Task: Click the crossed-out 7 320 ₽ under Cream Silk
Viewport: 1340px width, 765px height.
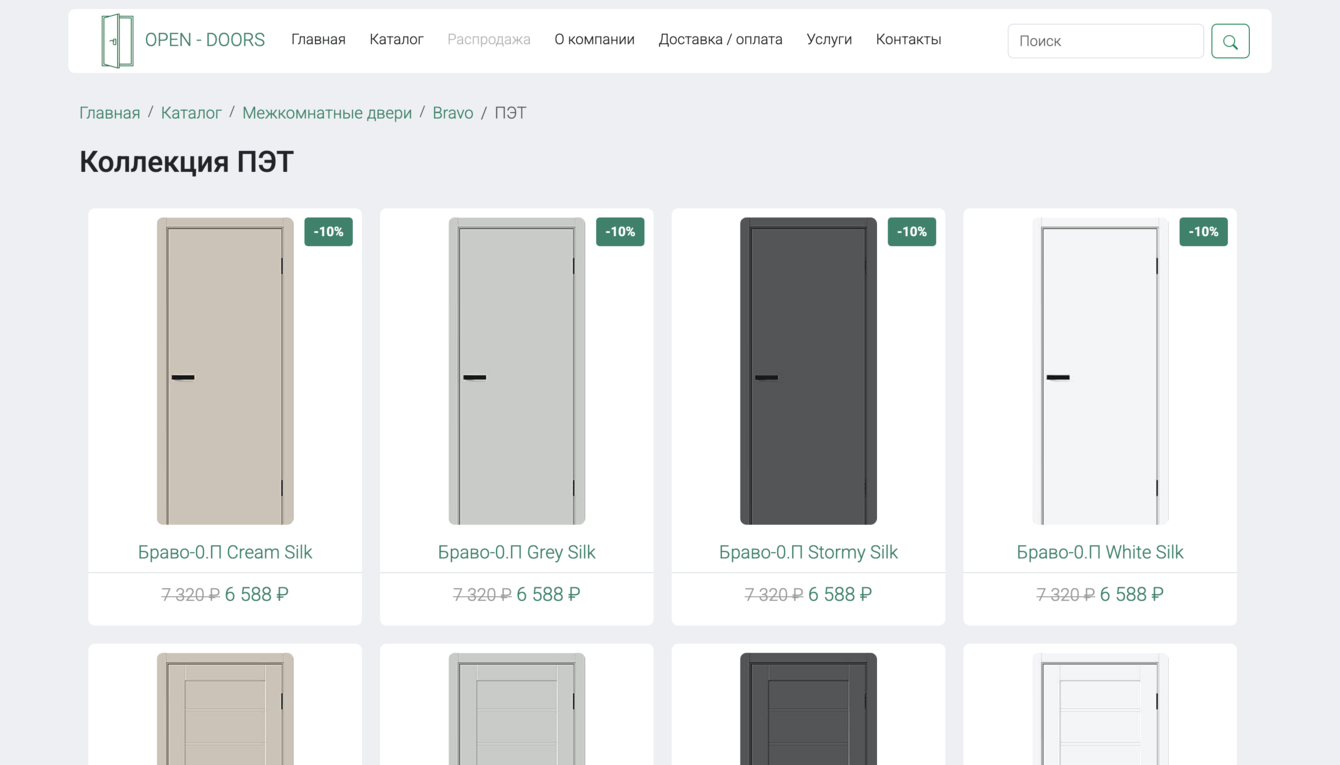Action: (x=190, y=595)
